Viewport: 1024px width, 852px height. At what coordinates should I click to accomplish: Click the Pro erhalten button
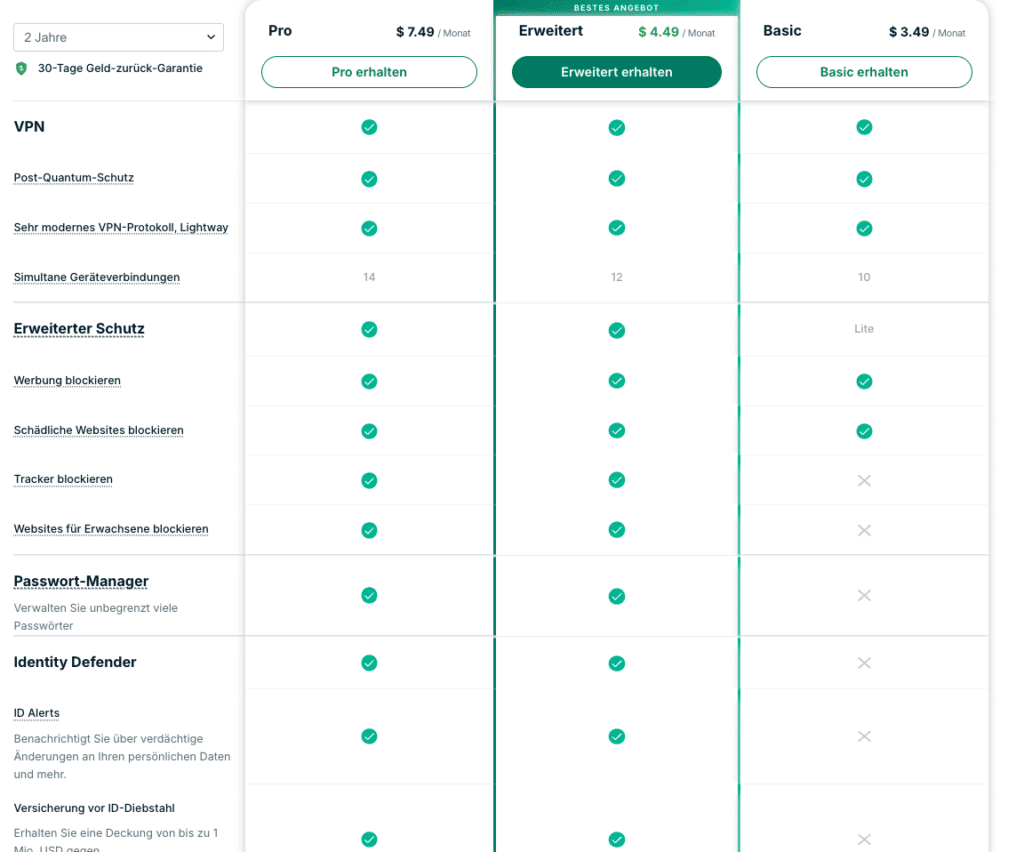[369, 72]
